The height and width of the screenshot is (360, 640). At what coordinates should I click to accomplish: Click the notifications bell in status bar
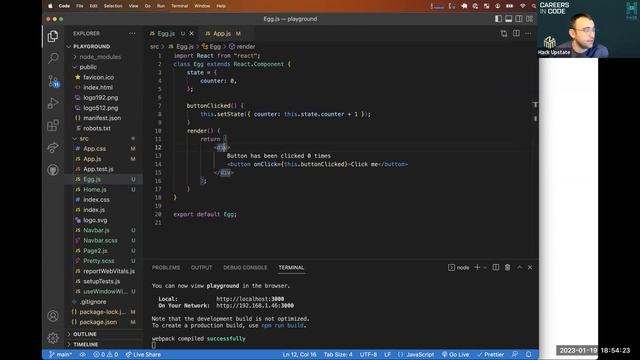tap(529, 354)
